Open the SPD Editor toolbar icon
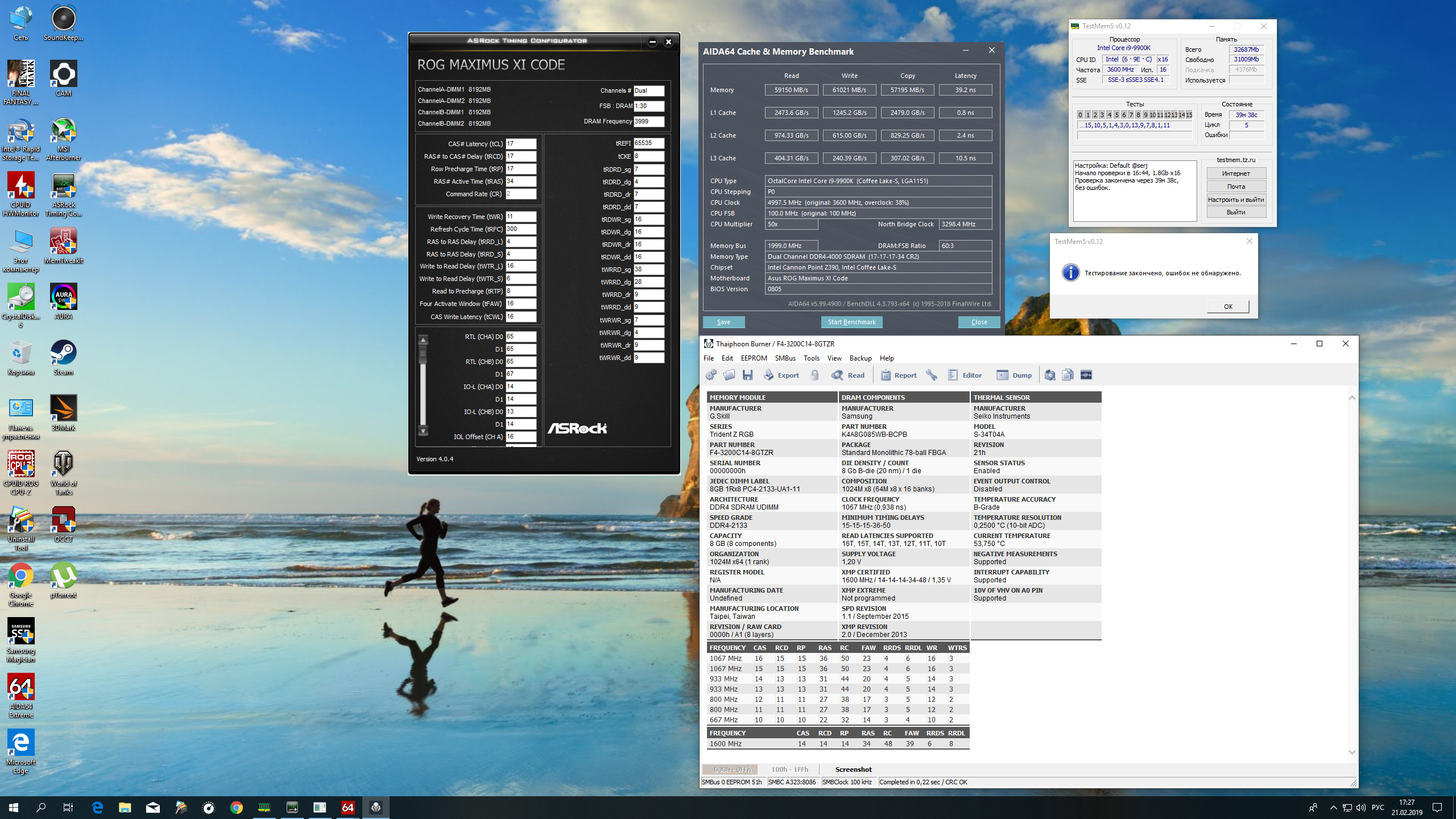This screenshot has height=819, width=1456. [x=953, y=375]
